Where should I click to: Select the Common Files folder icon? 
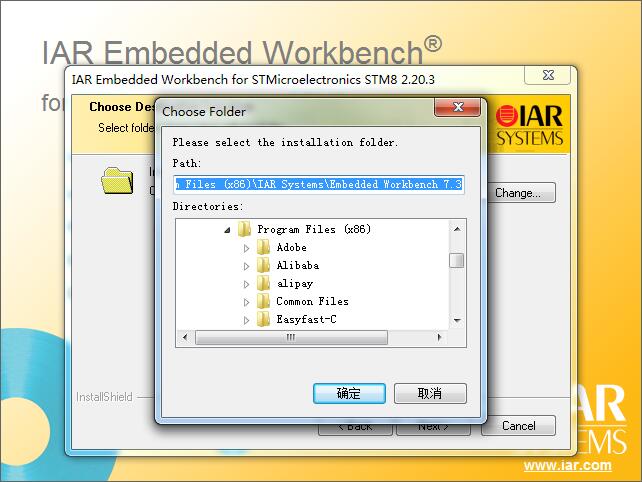coord(263,301)
